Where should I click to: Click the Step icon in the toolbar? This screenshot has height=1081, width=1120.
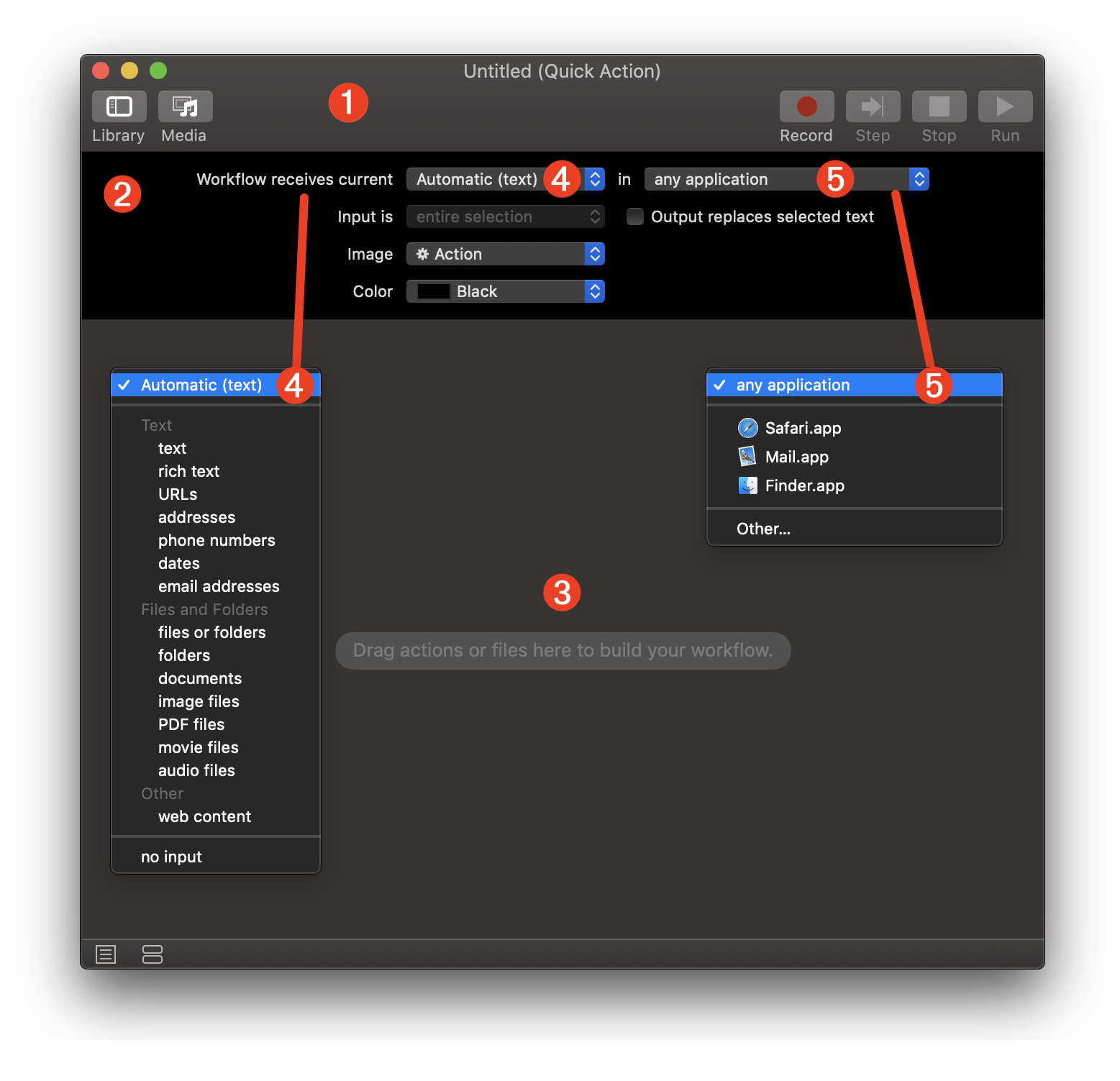[872, 106]
